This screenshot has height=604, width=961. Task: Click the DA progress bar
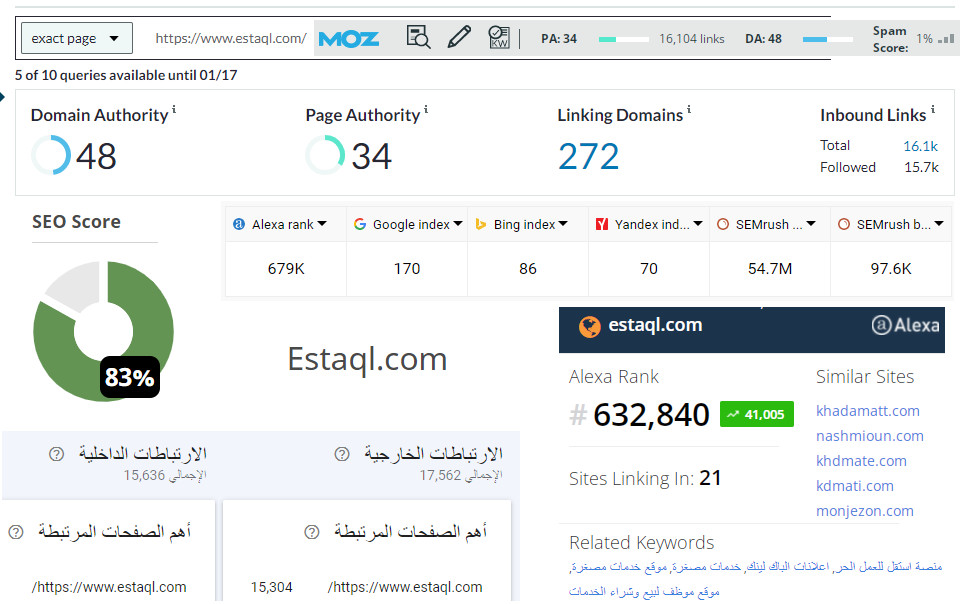pyautogui.click(x=827, y=39)
